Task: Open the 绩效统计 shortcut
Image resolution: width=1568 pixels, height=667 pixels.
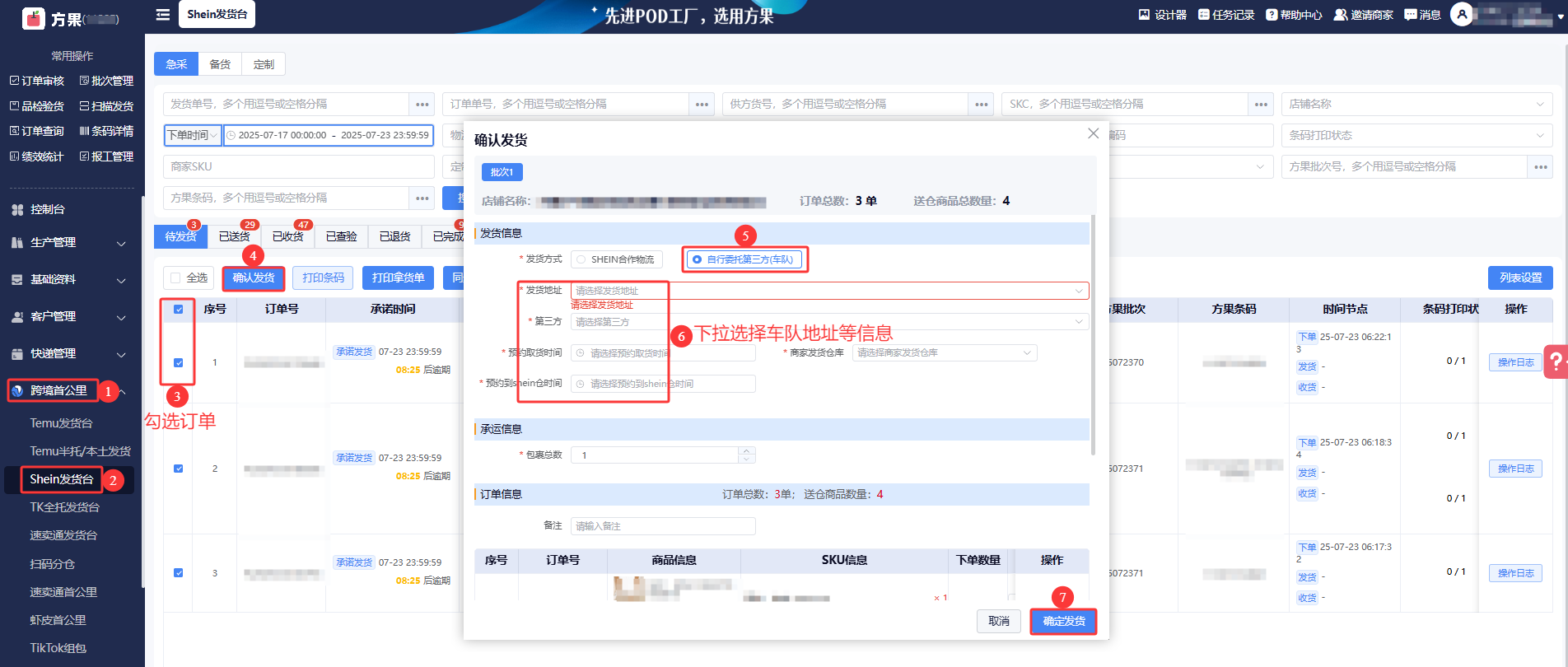Action: 36,156
